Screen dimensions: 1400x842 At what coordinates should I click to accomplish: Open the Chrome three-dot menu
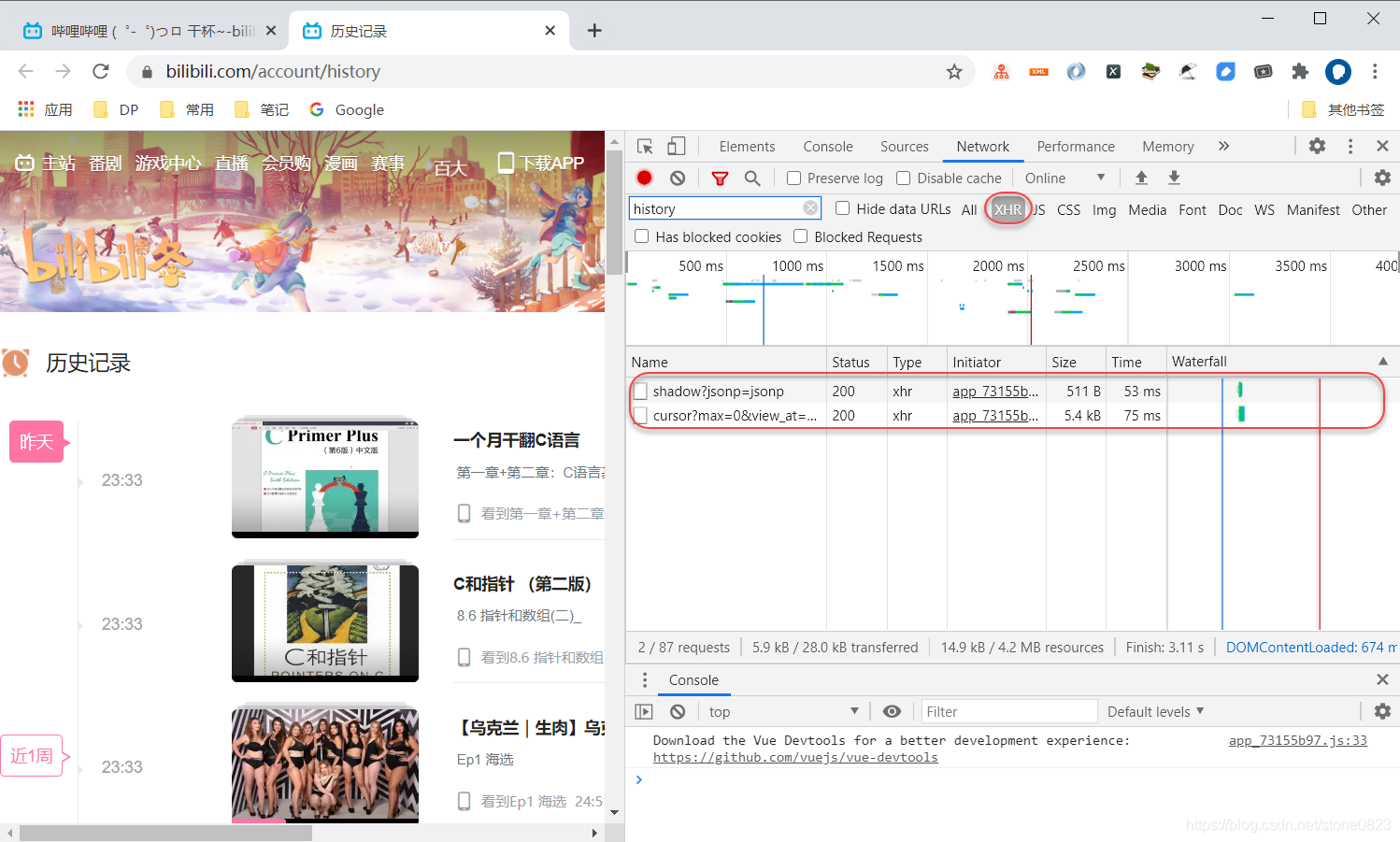1375,71
